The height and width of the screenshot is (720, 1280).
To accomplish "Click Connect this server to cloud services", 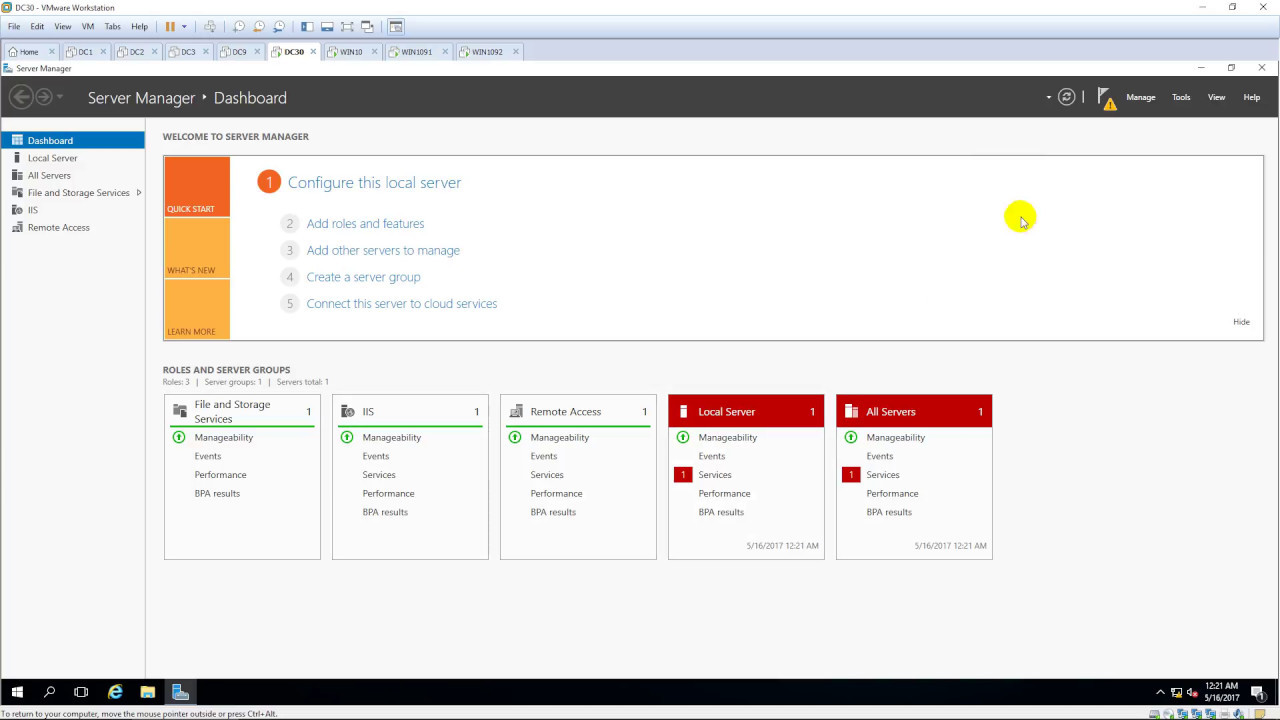I will [401, 303].
